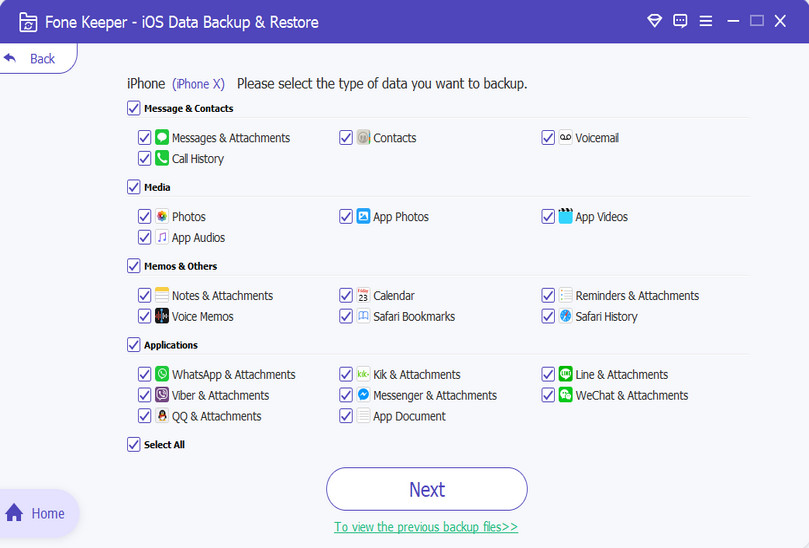The image size is (809, 548).
Task: Click the Voice Memos icon
Action: tap(162, 316)
